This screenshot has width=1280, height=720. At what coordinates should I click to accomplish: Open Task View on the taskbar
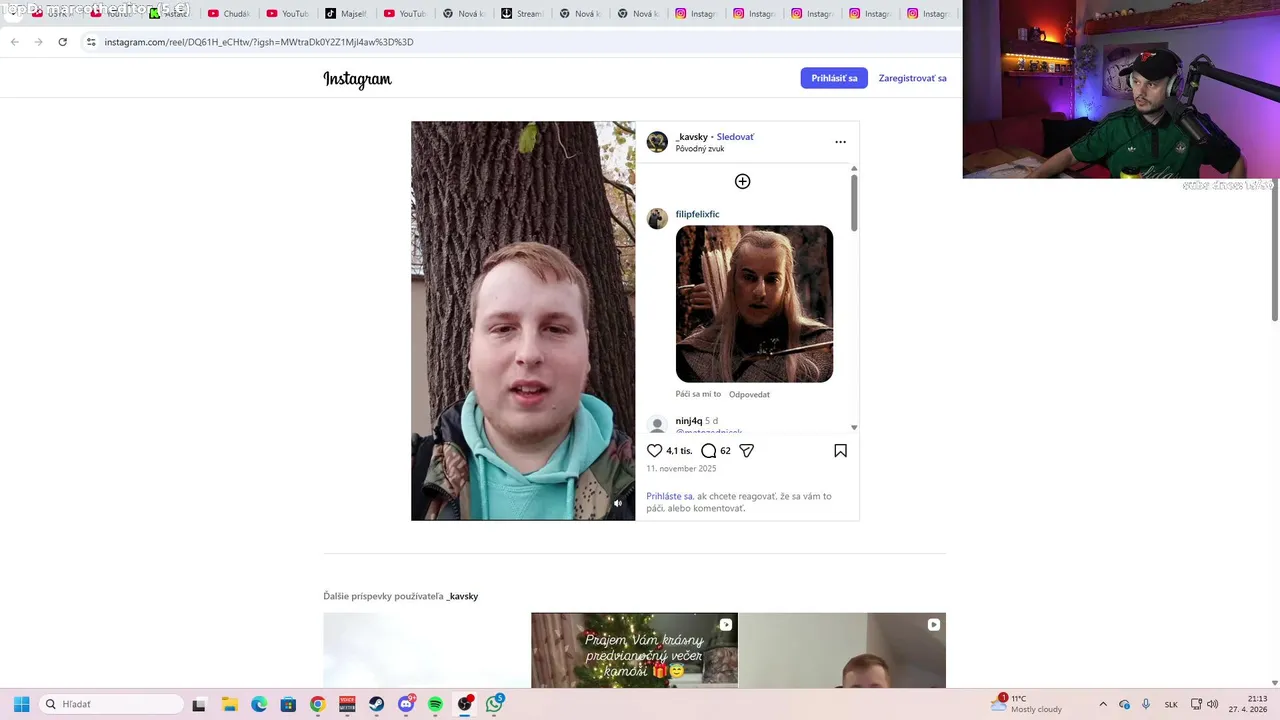coord(198,704)
